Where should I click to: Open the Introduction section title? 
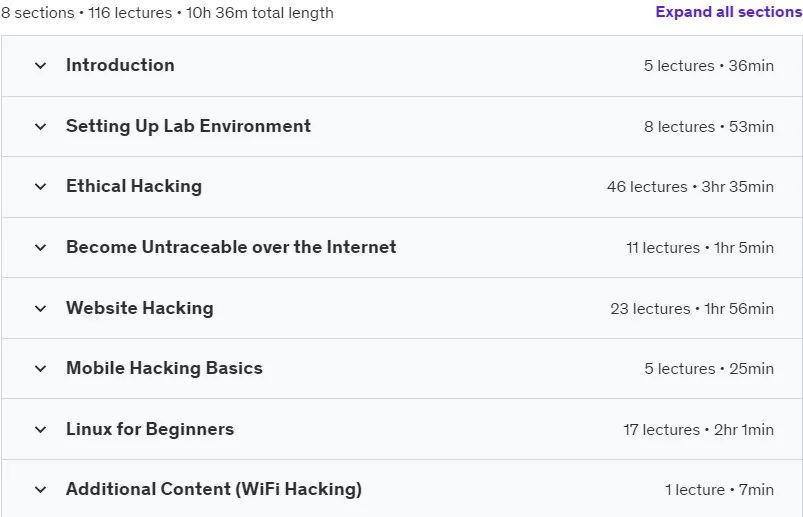pyautogui.click(x=120, y=65)
